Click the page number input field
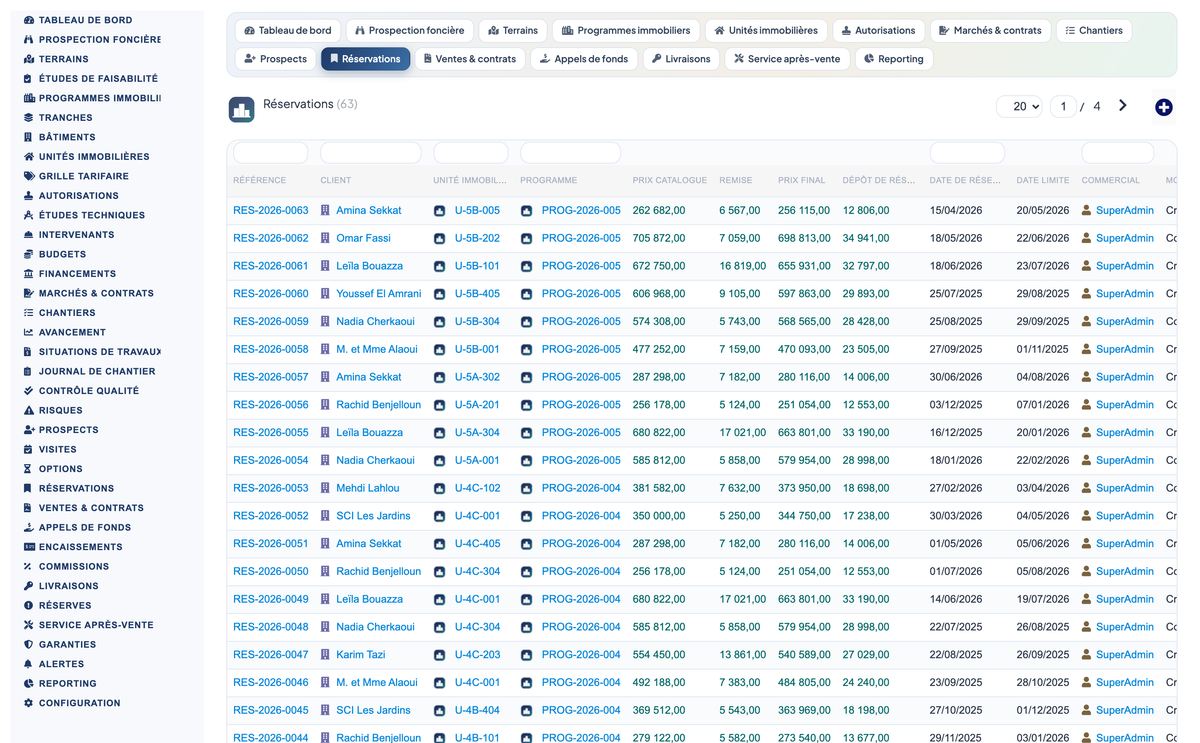1200x743 pixels. point(1063,106)
